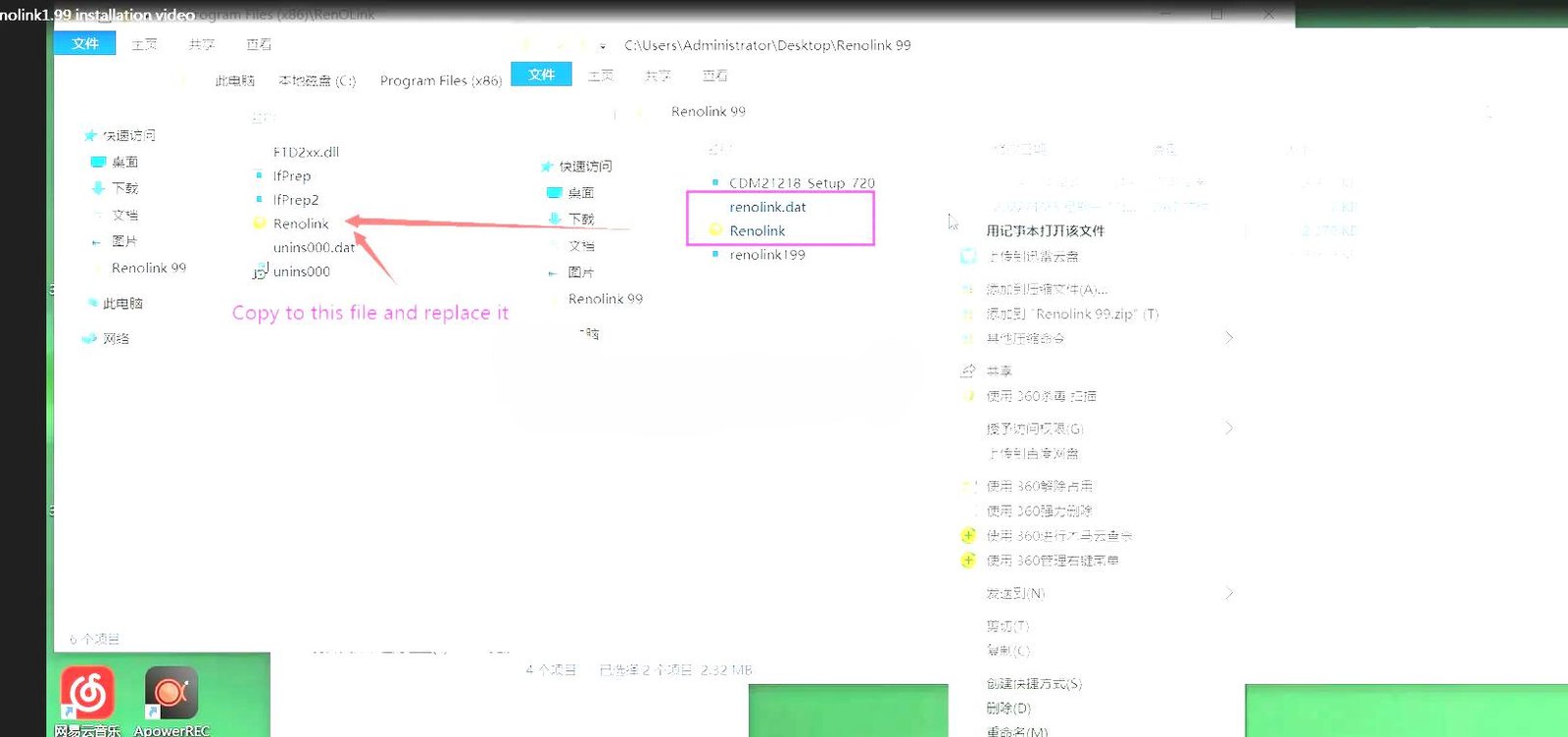Viewport: 1568px width, 737px height.
Task: Expand the 其他压缩命令 submenu arrow
Action: (x=1229, y=338)
